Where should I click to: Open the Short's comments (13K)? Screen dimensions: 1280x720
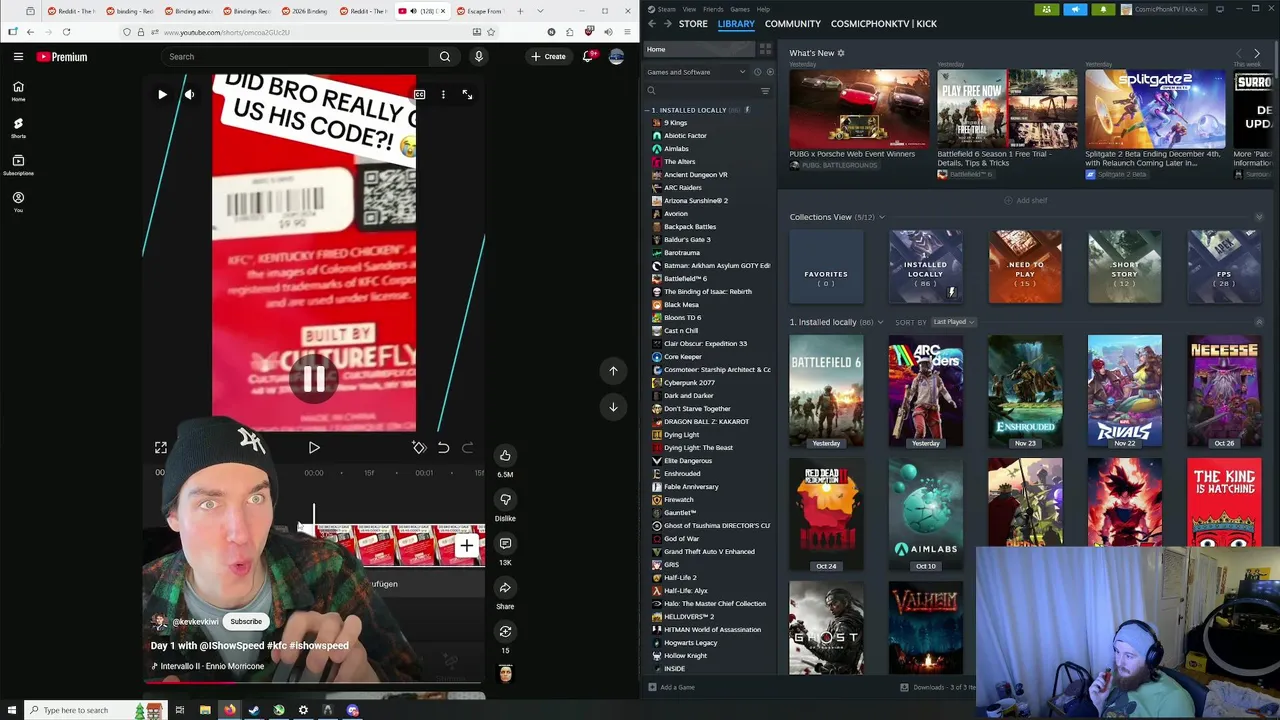pos(505,544)
